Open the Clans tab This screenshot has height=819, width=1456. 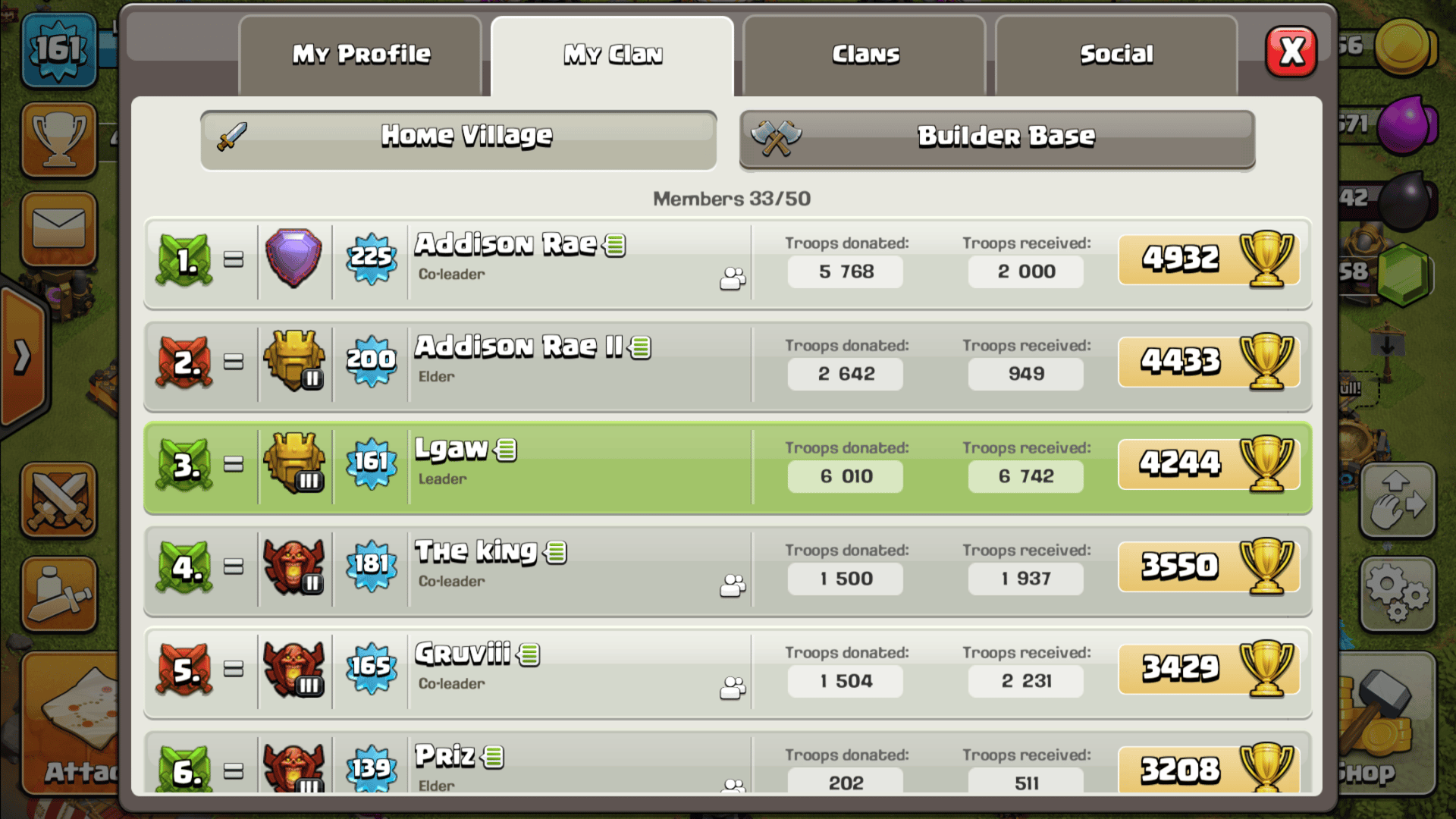(865, 55)
